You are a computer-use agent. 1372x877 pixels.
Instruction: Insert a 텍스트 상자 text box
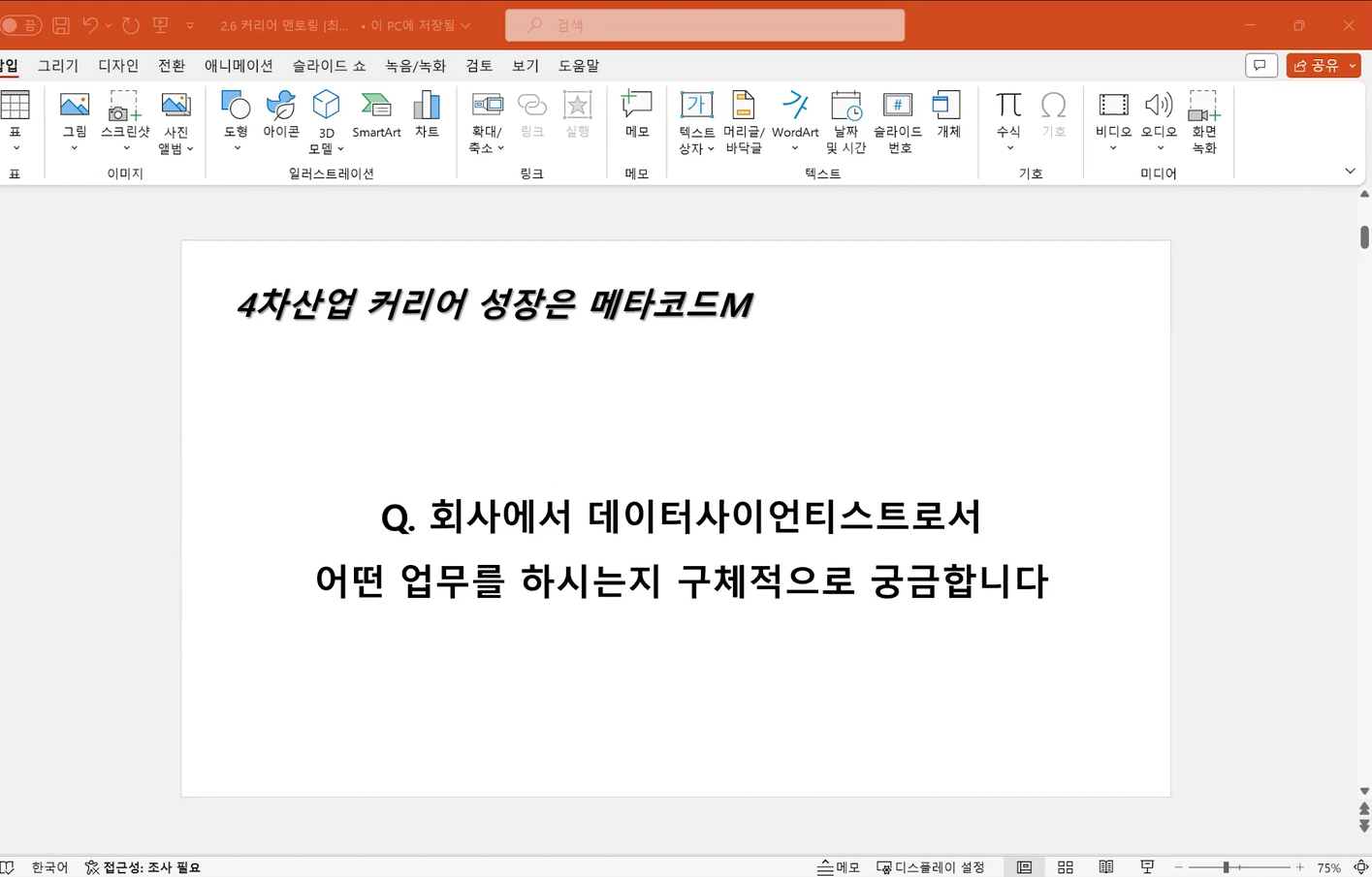point(696,121)
